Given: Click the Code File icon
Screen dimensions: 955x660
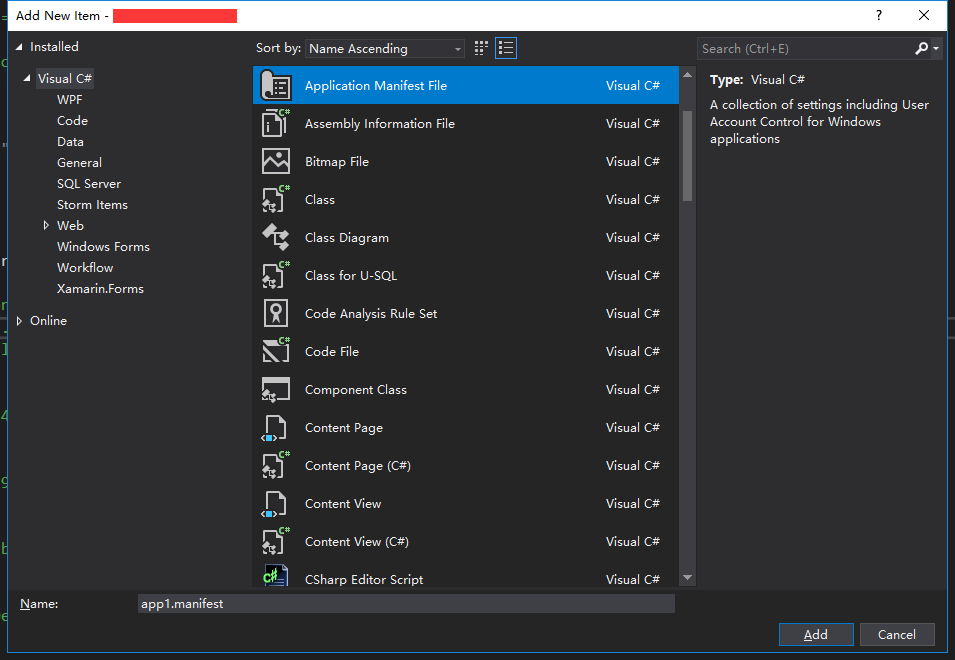Looking at the screenshot, I should pyautogui.click(x=276, y=351).
